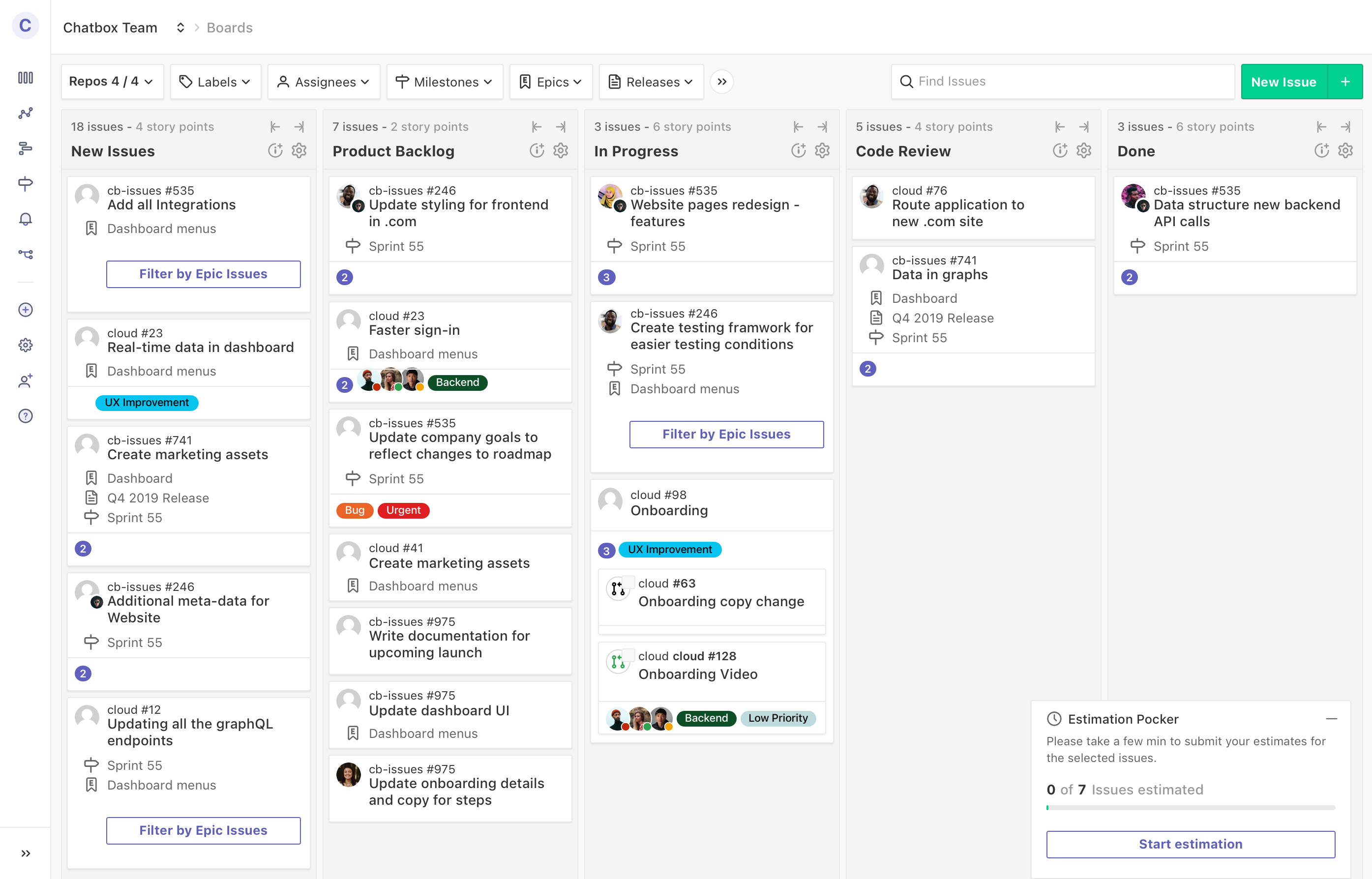This screenshot has width=1372, height=879.
Task: Open New Issues pipeline settings gear
Action: click(x=299, y=151)
